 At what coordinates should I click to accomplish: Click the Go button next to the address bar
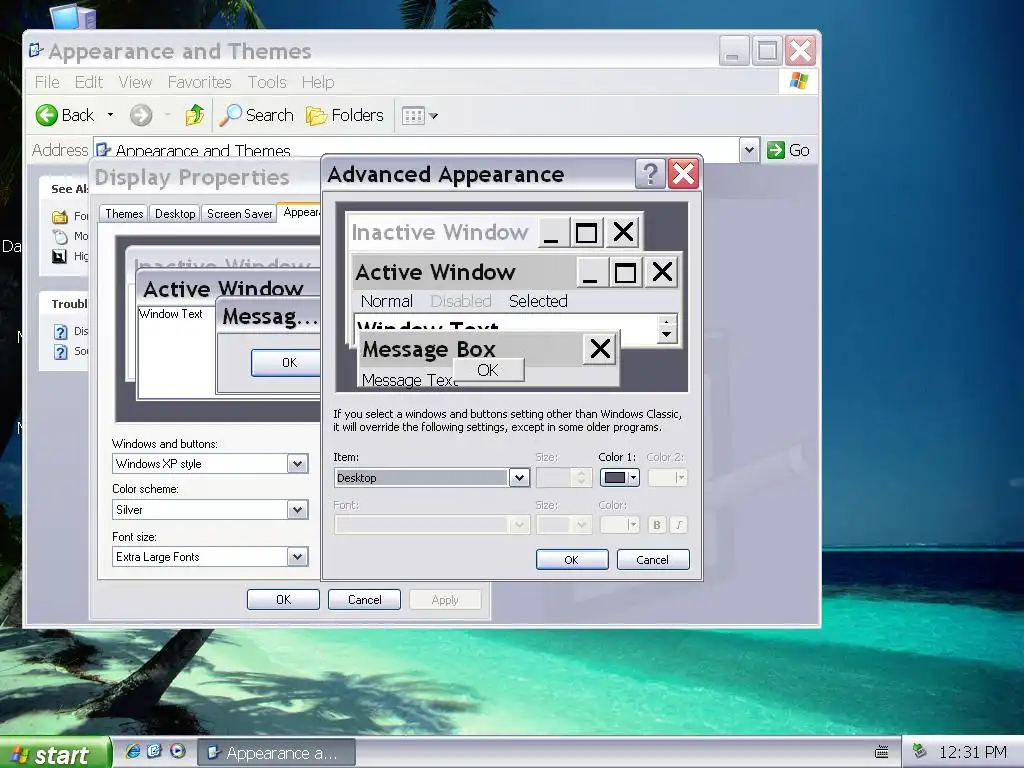click(788, 150)
